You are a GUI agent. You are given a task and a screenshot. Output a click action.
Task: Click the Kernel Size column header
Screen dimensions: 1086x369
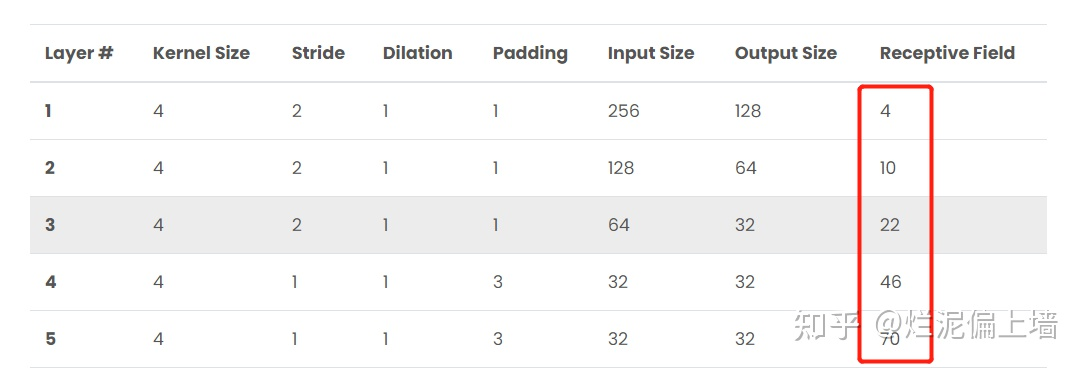click(201, 53)
